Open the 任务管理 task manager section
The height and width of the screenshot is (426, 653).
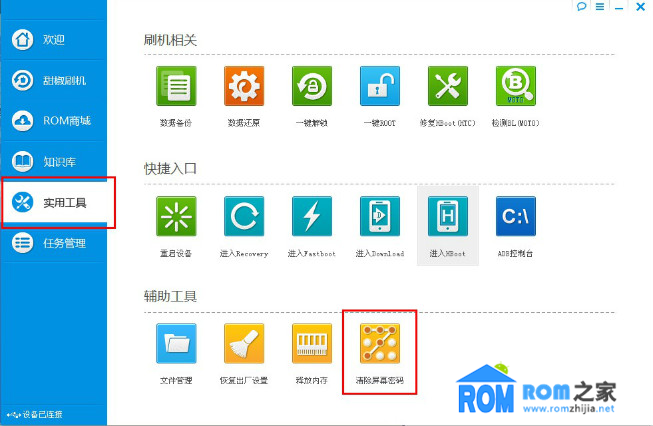click(x=53, y=243)
